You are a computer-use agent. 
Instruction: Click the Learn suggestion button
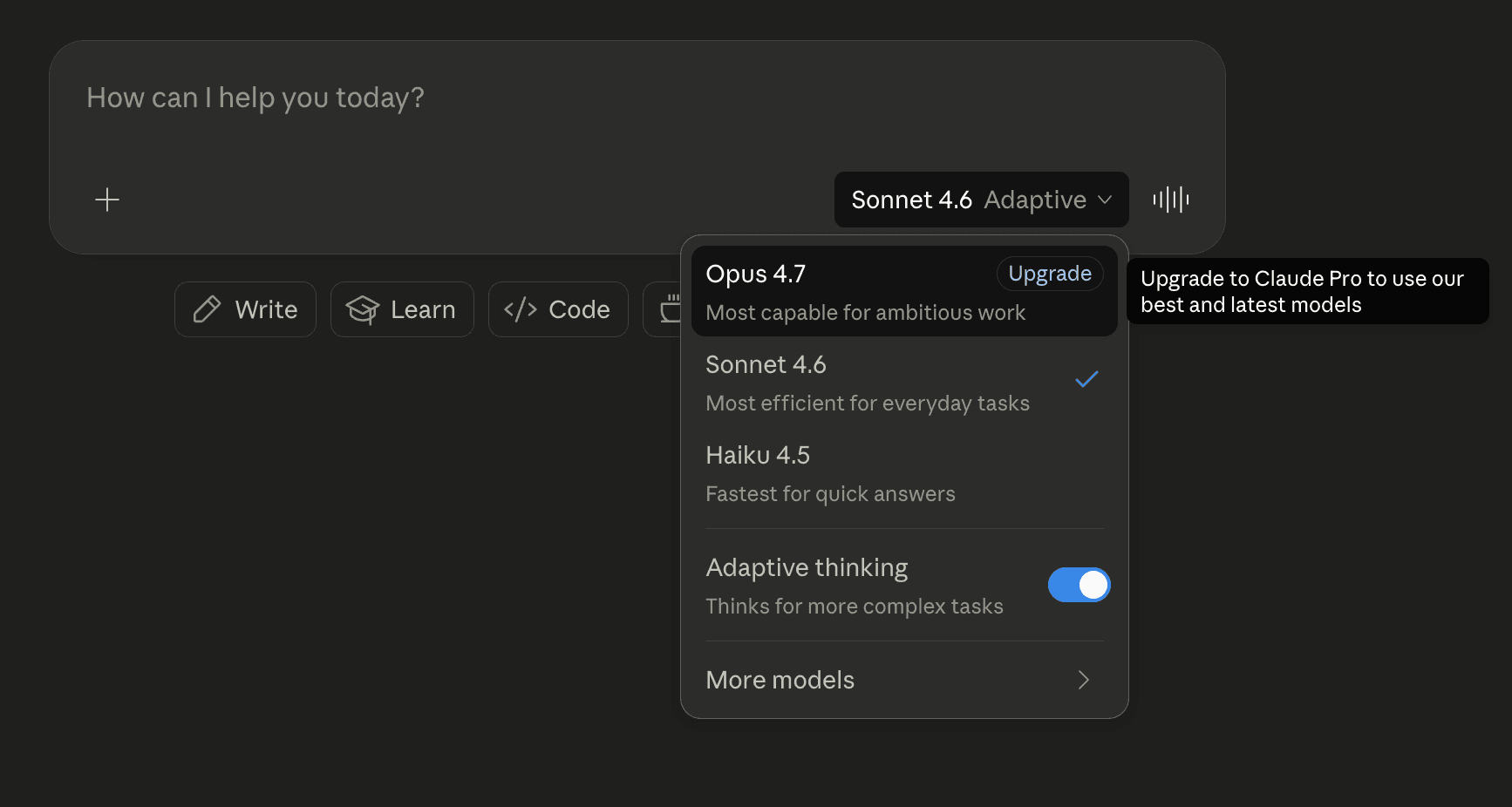click(x=402, y=309)
